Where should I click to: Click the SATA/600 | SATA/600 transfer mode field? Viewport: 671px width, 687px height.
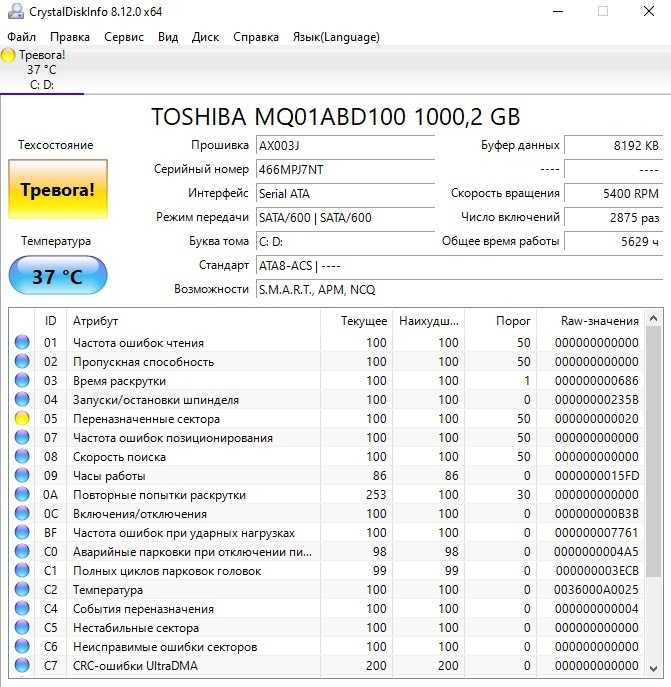(x=345, y=217)
